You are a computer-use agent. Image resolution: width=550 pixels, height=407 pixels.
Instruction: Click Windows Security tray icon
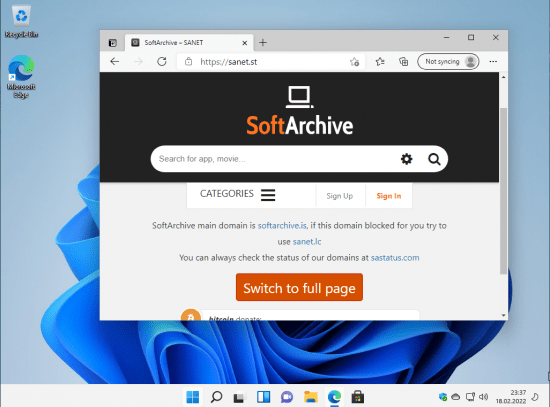click(443, 397)
